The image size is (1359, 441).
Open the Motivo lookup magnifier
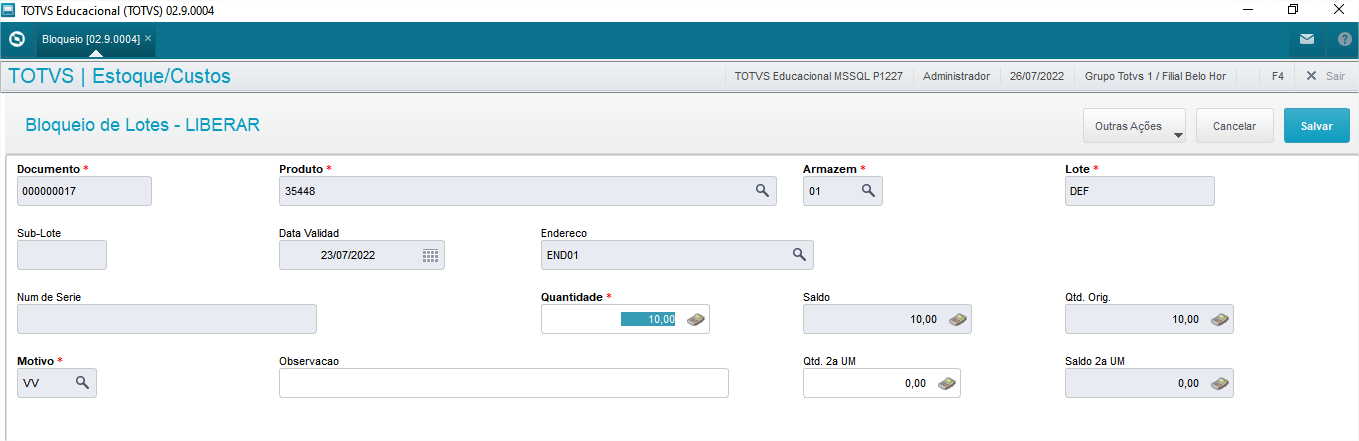coord(82,383)
